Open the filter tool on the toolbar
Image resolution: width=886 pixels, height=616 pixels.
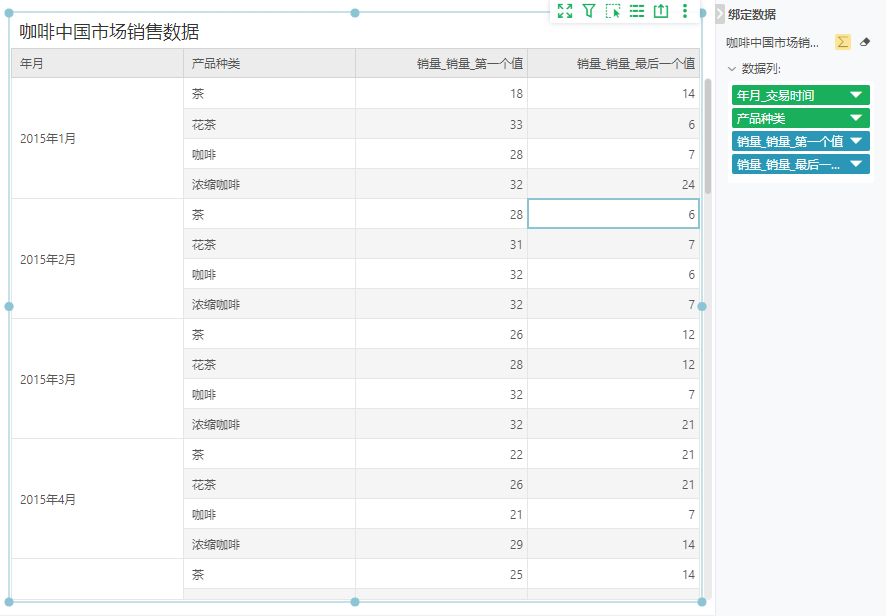pos(590,11)
